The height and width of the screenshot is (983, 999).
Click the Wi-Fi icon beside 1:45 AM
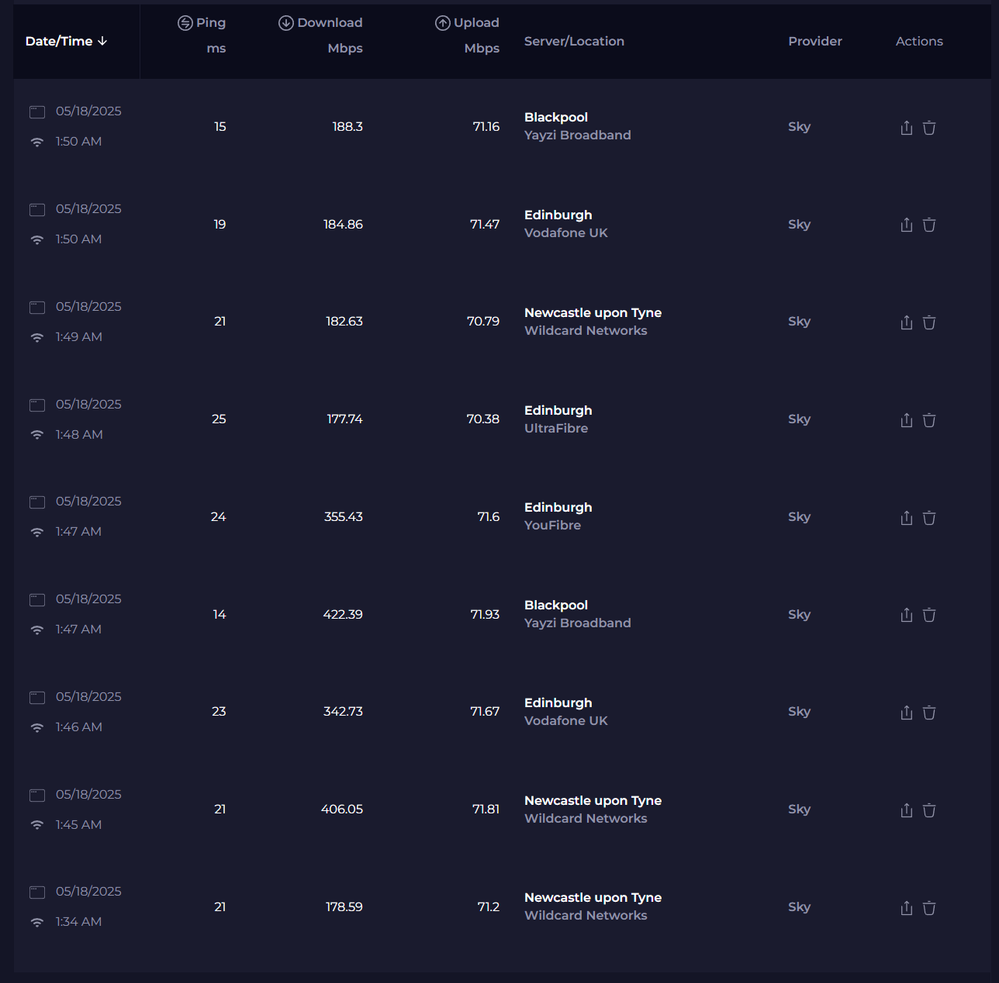[37, 825]
